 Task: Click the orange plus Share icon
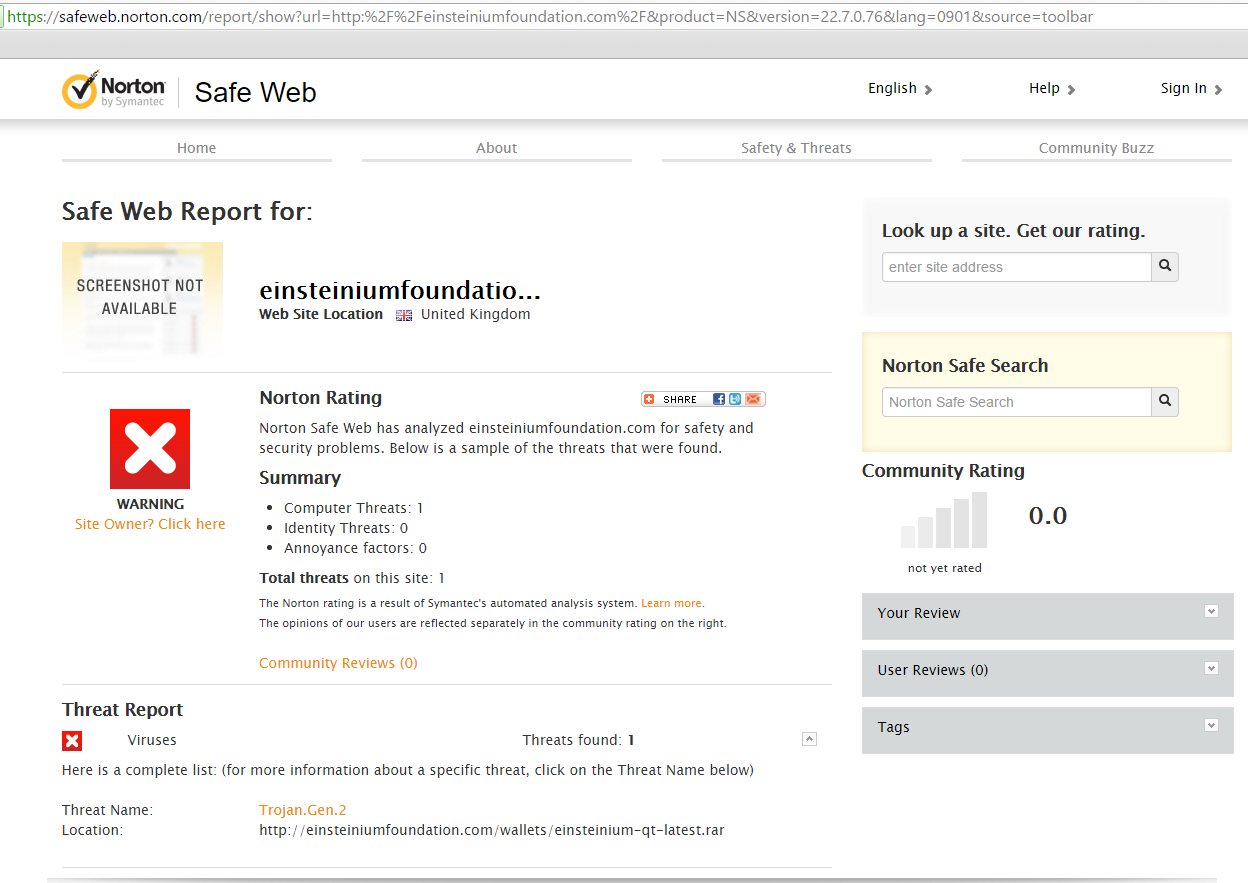click(x=649, y=399)
